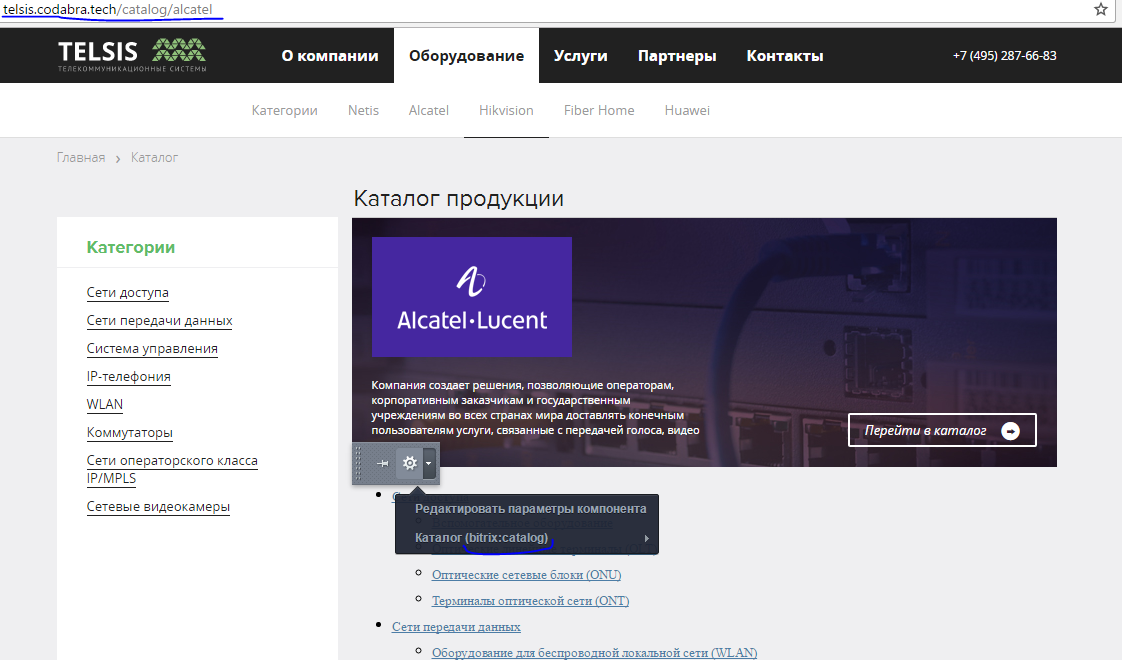Image resolution: width=1122 pixels, height=660 pixels.
Task: Open Услуги navigation item
Action: point(580,56)
